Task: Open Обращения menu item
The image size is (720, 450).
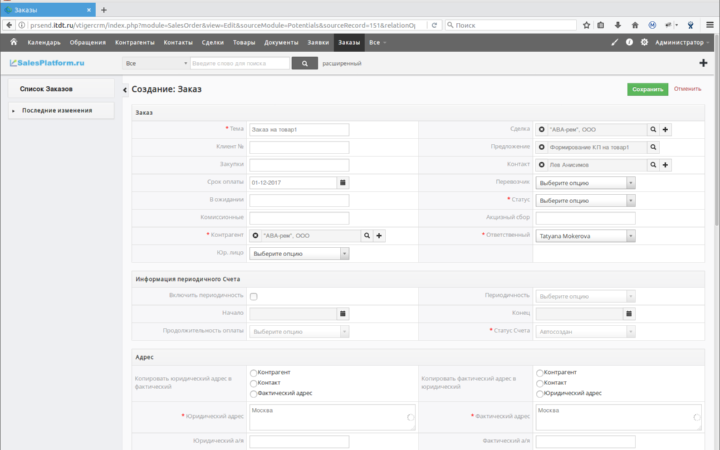Action: click(x=88, y=42)
